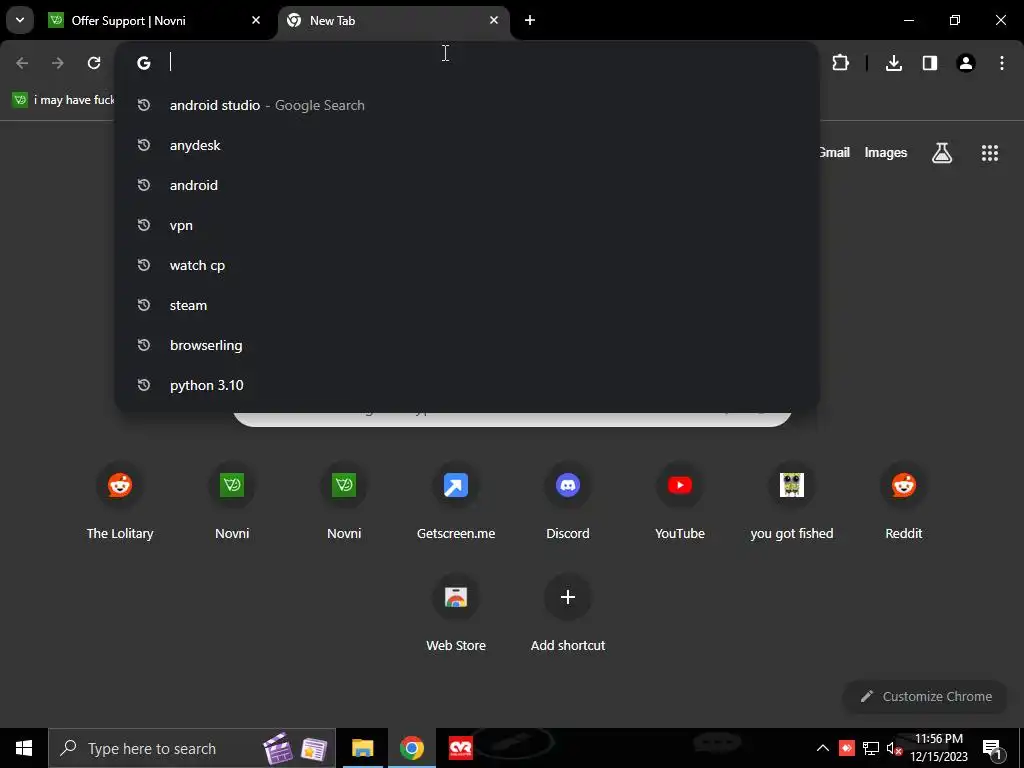The height and width of the screenshot is (768, 1024).
Task: Click history clock icon beside 'steam'
Action: point(144,305)
